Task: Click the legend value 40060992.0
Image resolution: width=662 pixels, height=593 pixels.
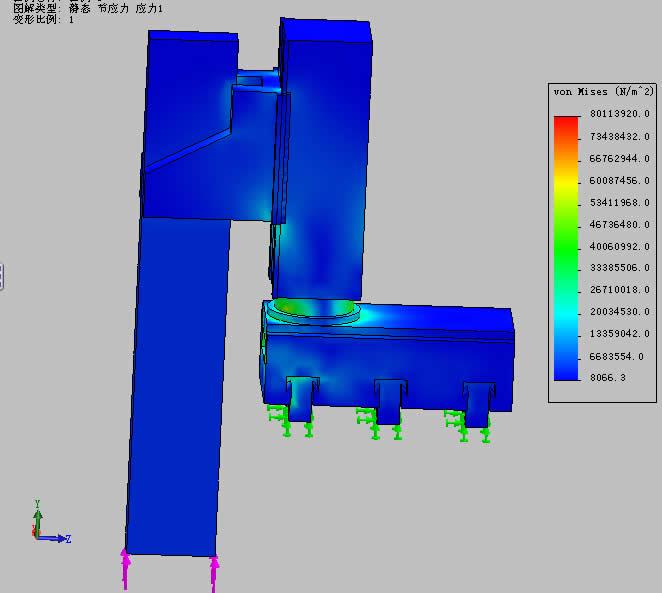Action: tap(618, 247)
